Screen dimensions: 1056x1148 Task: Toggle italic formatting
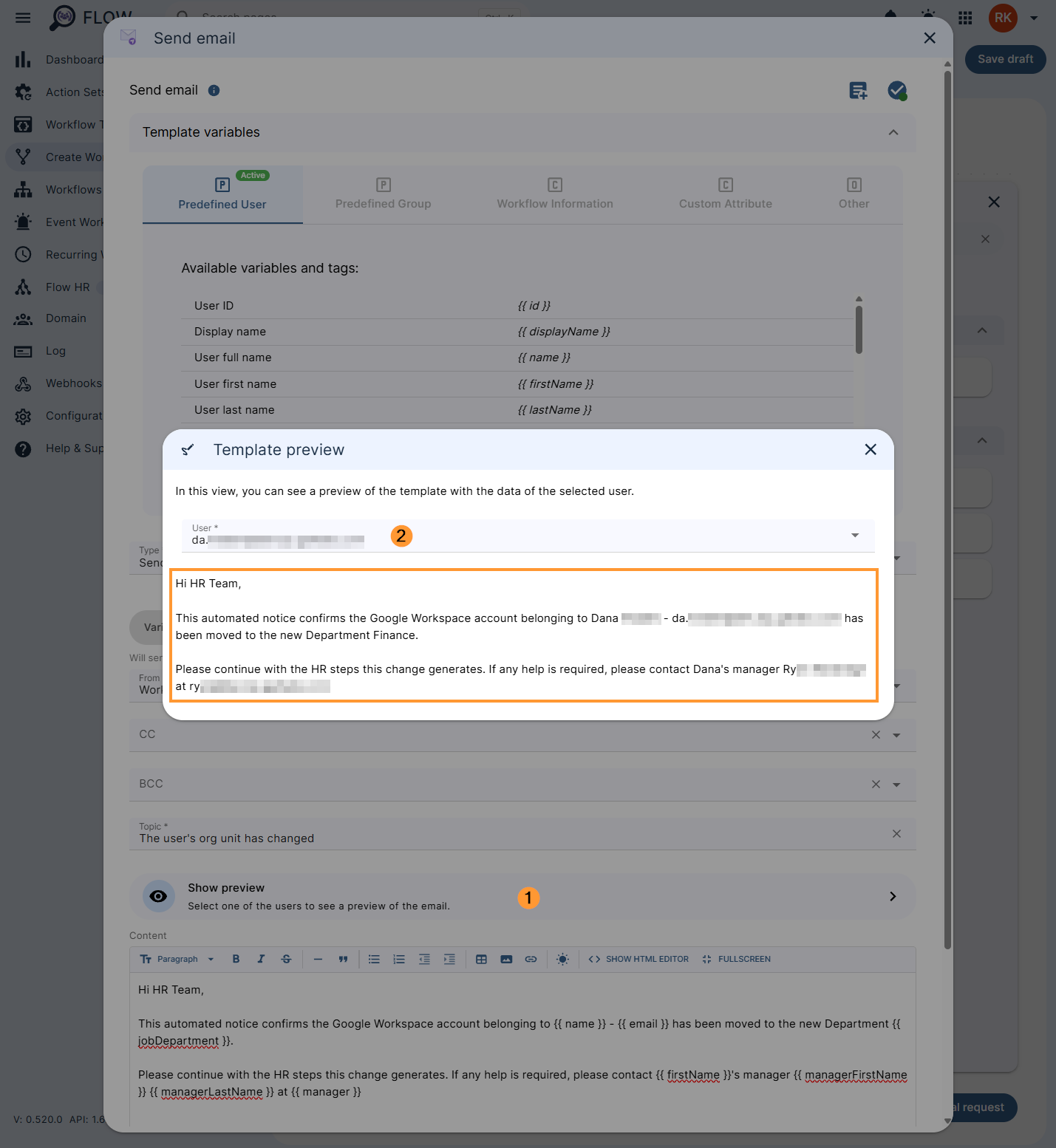[261, 959]
